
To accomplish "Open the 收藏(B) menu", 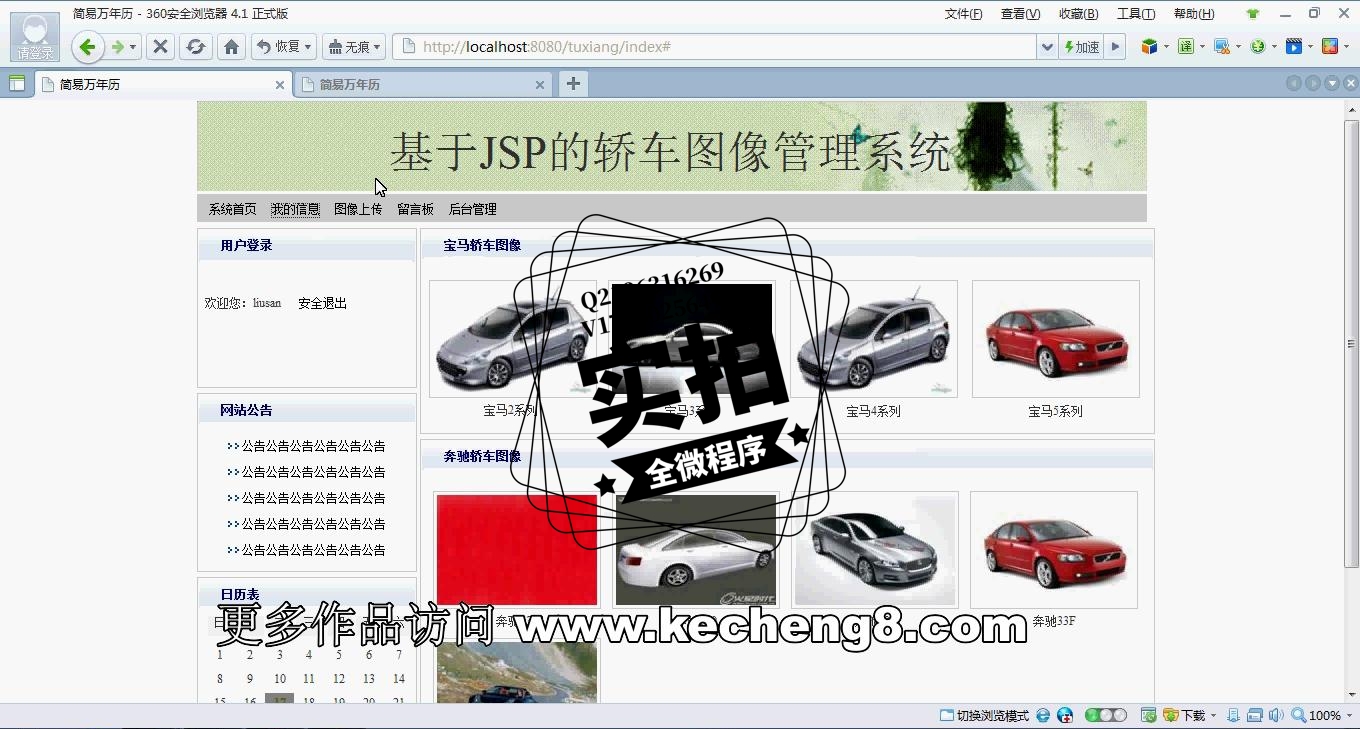I will click(1078, 14).
